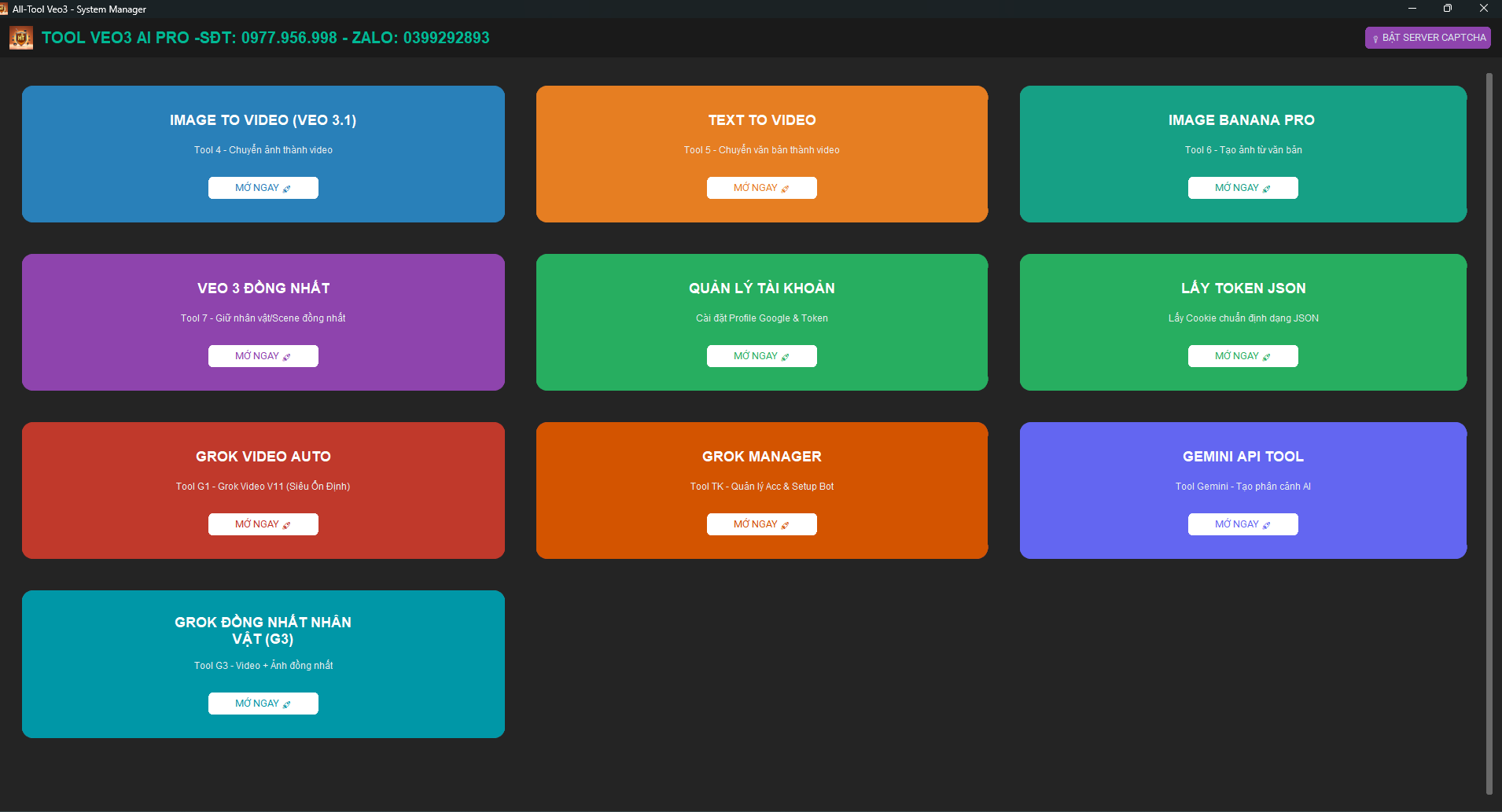Open the Image Banana Pro tool
Viewport: 1502px width, 812px height.
coord(1242,188)
